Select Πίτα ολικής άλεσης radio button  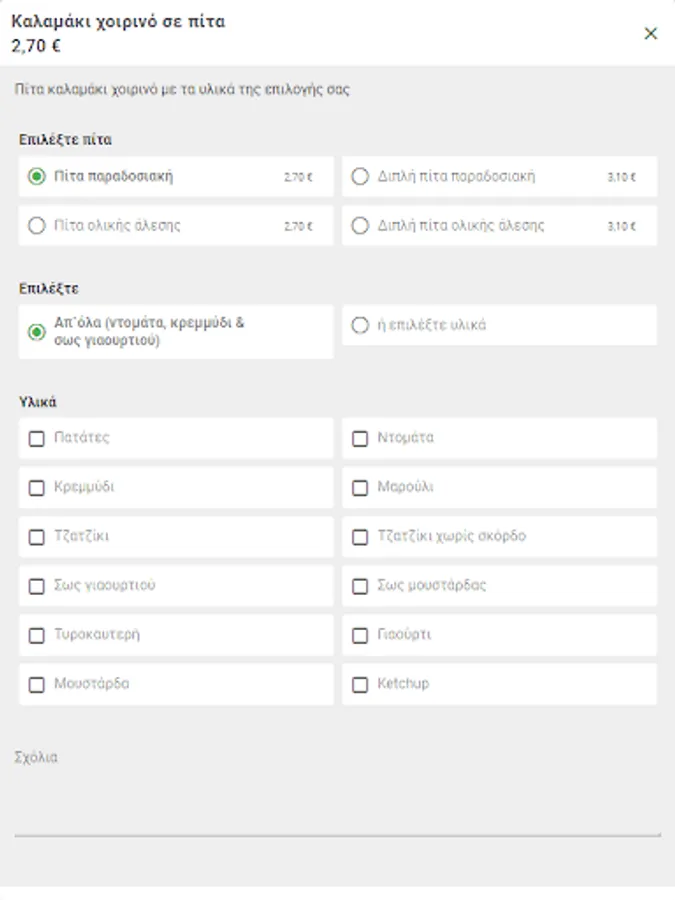37,226
